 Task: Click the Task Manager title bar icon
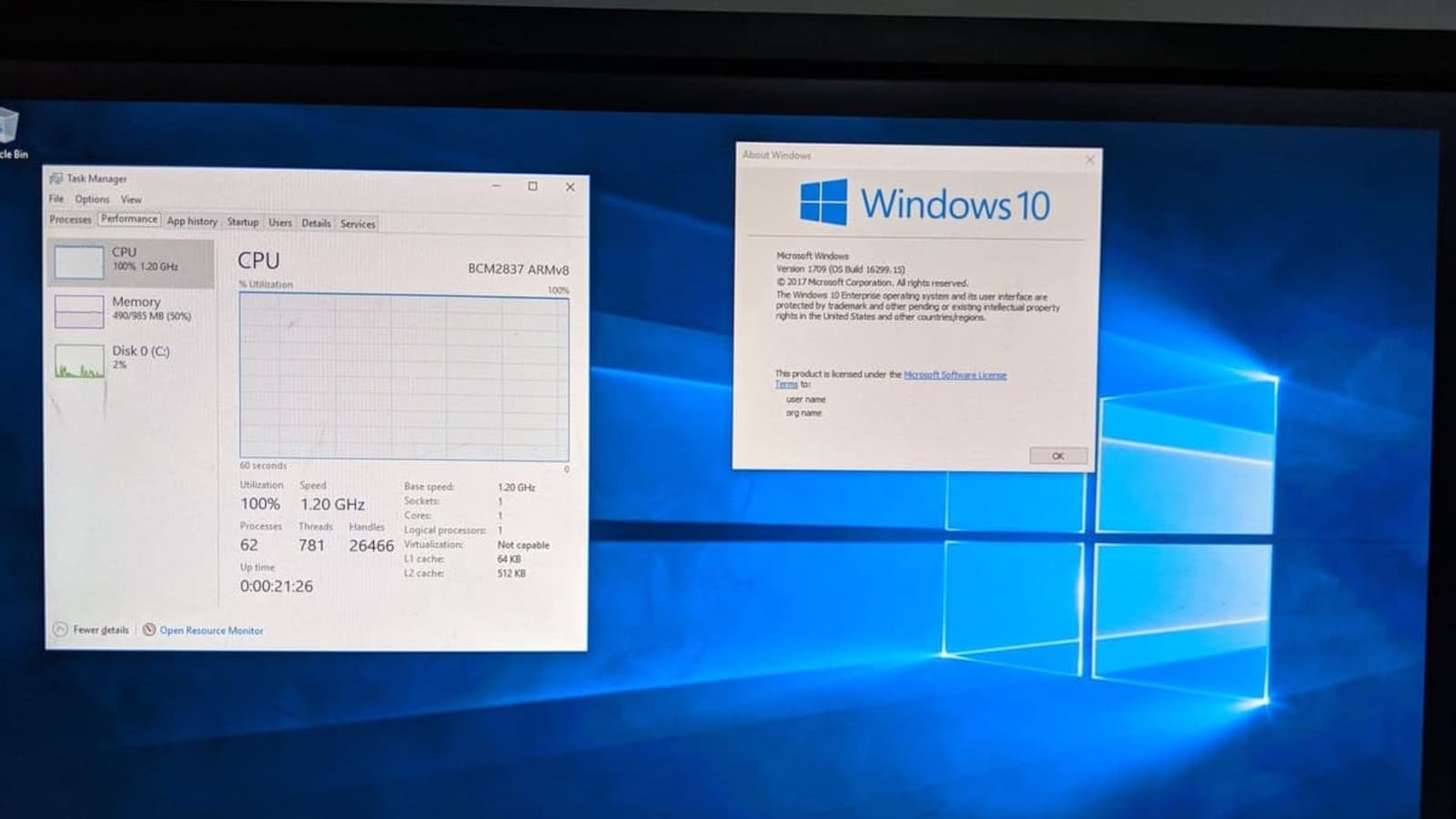point(56,178)
